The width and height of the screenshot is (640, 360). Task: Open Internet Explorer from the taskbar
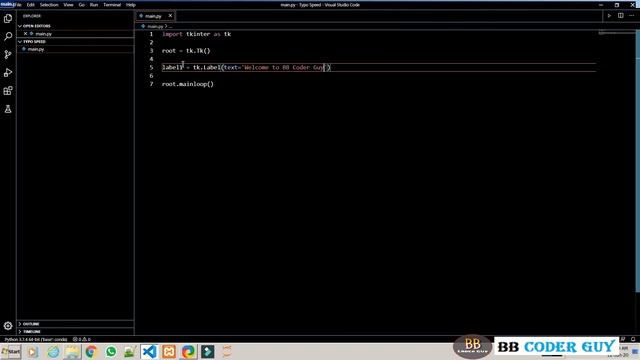pos(53,351)
